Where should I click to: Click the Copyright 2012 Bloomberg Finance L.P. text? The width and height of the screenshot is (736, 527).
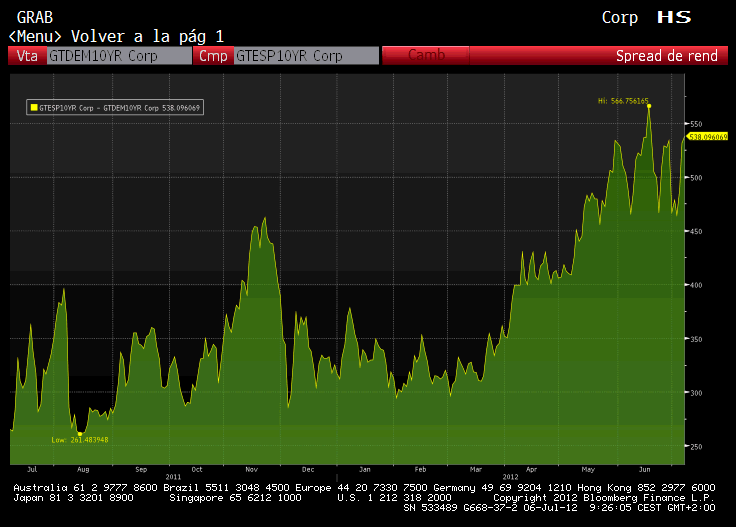[604, 497]
